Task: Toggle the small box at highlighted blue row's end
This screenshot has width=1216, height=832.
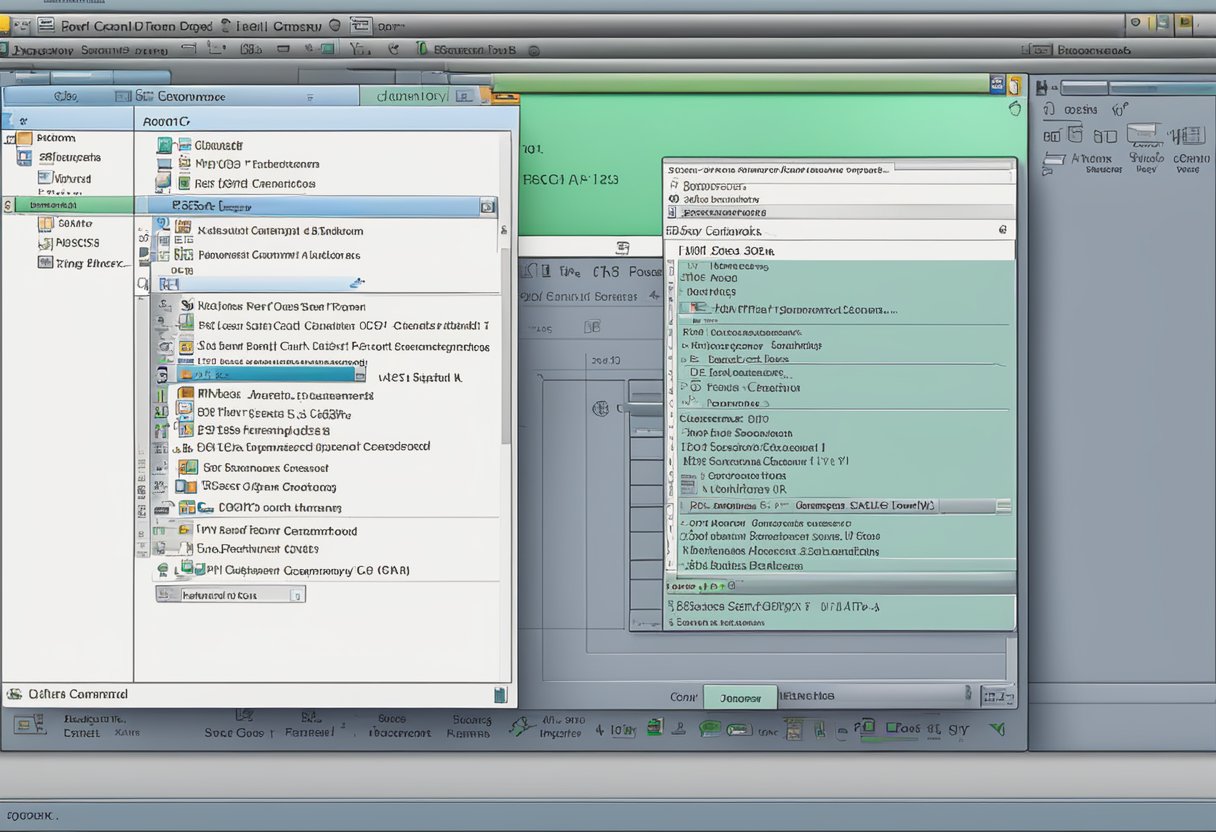Action: coord(487,207)
